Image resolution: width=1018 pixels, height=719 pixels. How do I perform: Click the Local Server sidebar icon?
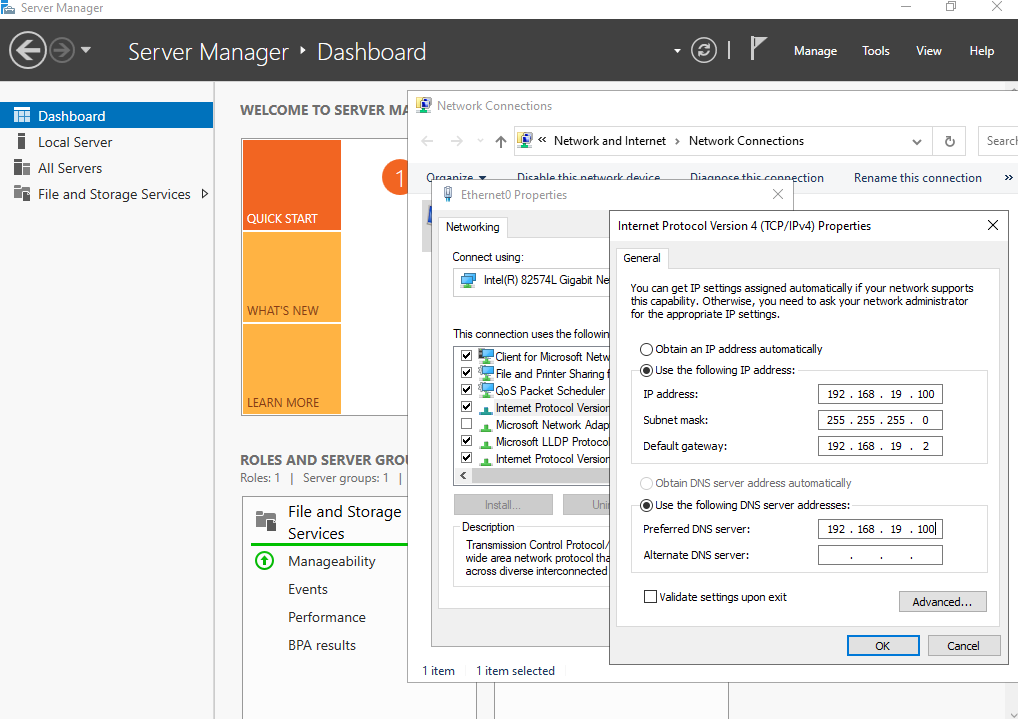pyautogui.click(x=22, y=142)
